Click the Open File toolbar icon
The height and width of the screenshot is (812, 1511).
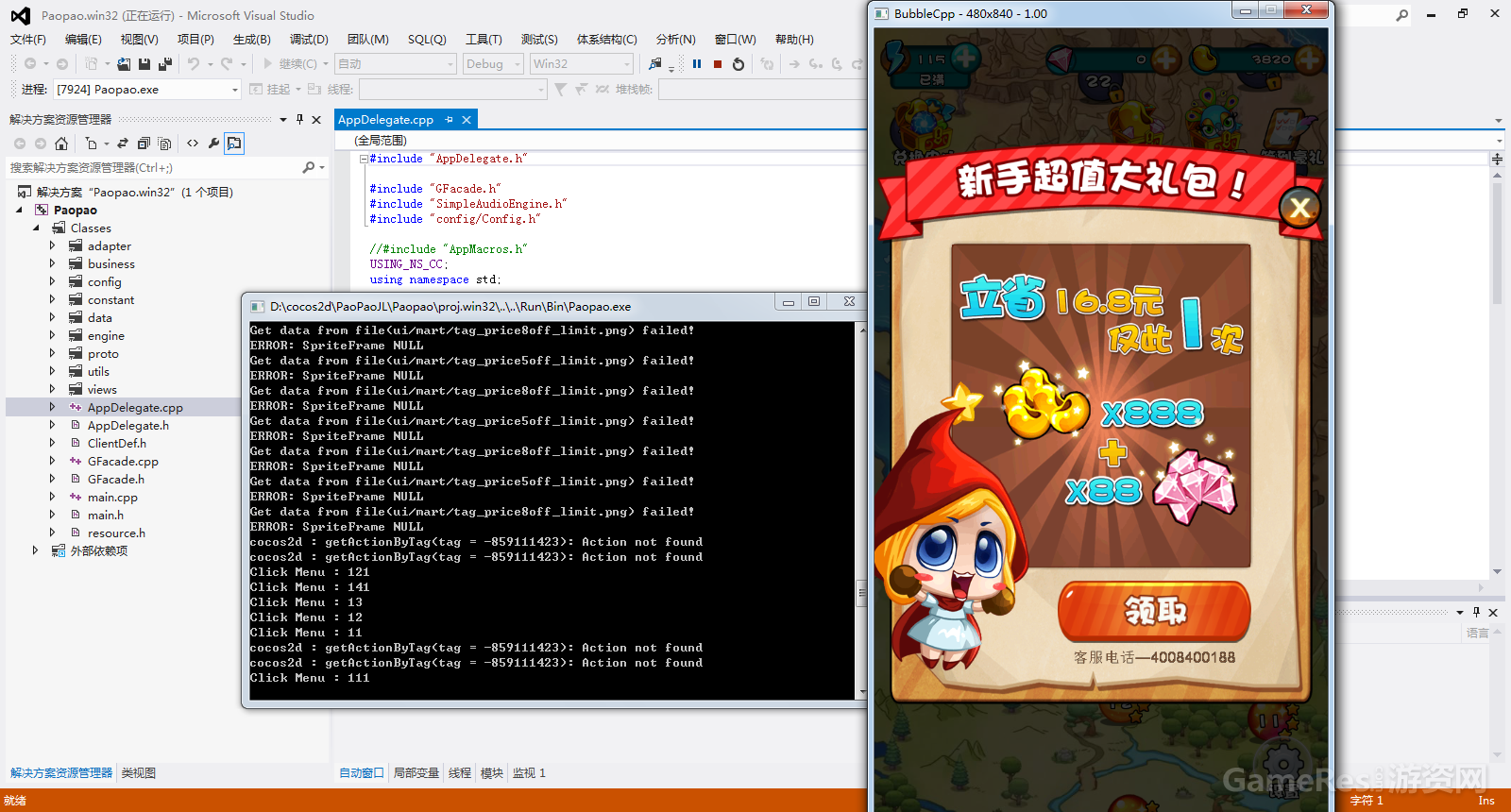pyautogui.click(x=124, y=64)
